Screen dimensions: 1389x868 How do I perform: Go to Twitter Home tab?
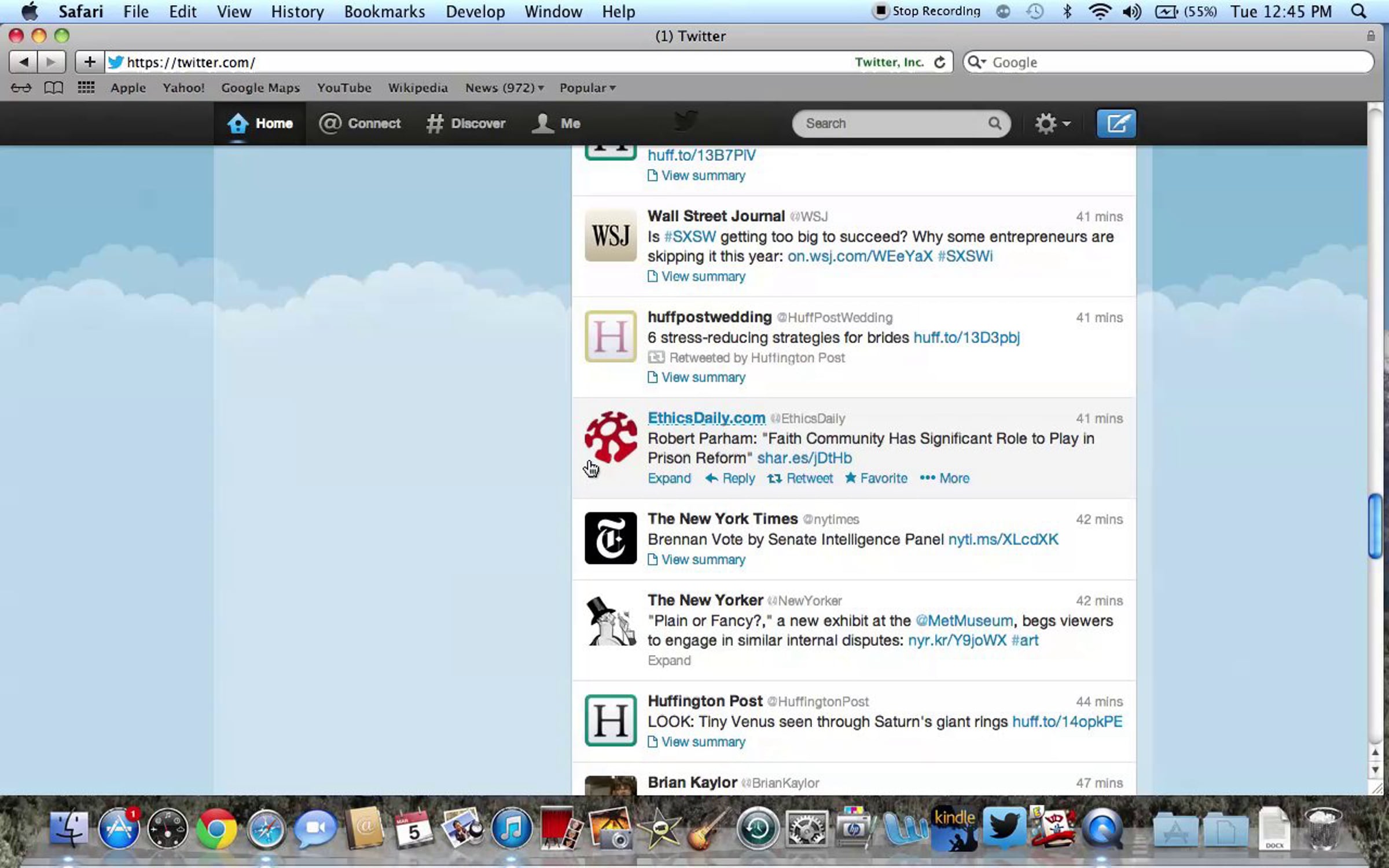point(260,123)
